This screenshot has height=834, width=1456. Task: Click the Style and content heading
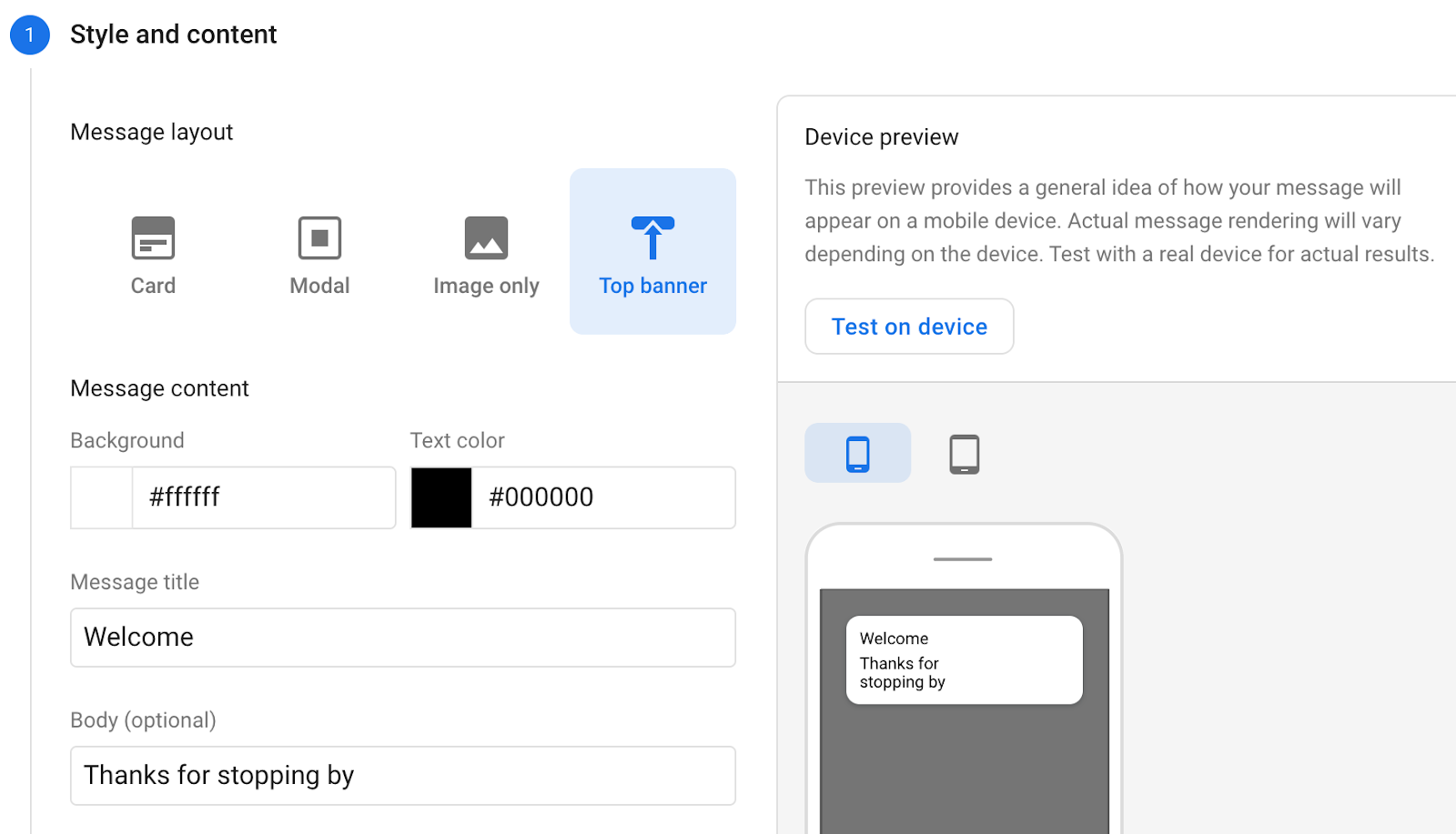[173, 35]
